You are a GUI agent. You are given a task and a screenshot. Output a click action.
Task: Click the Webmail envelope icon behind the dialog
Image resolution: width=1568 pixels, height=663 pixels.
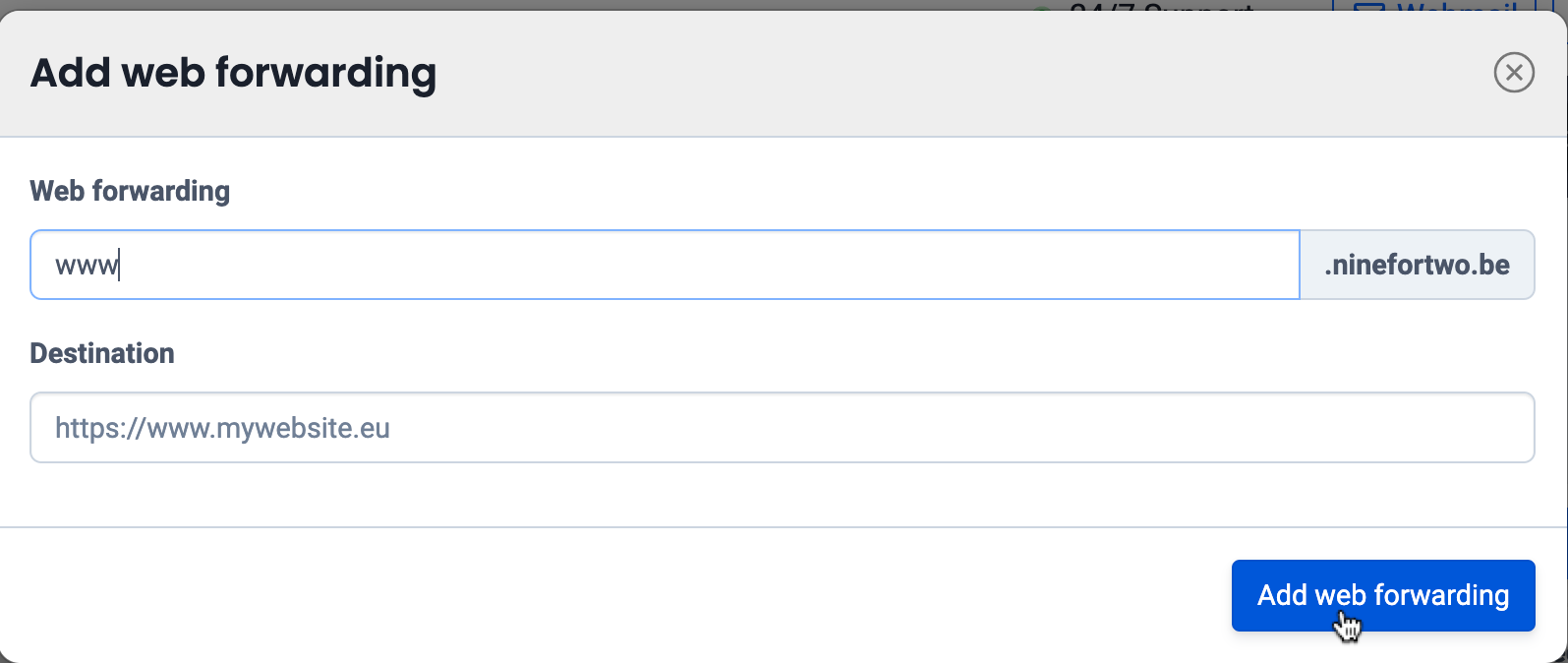(1368, 7)
